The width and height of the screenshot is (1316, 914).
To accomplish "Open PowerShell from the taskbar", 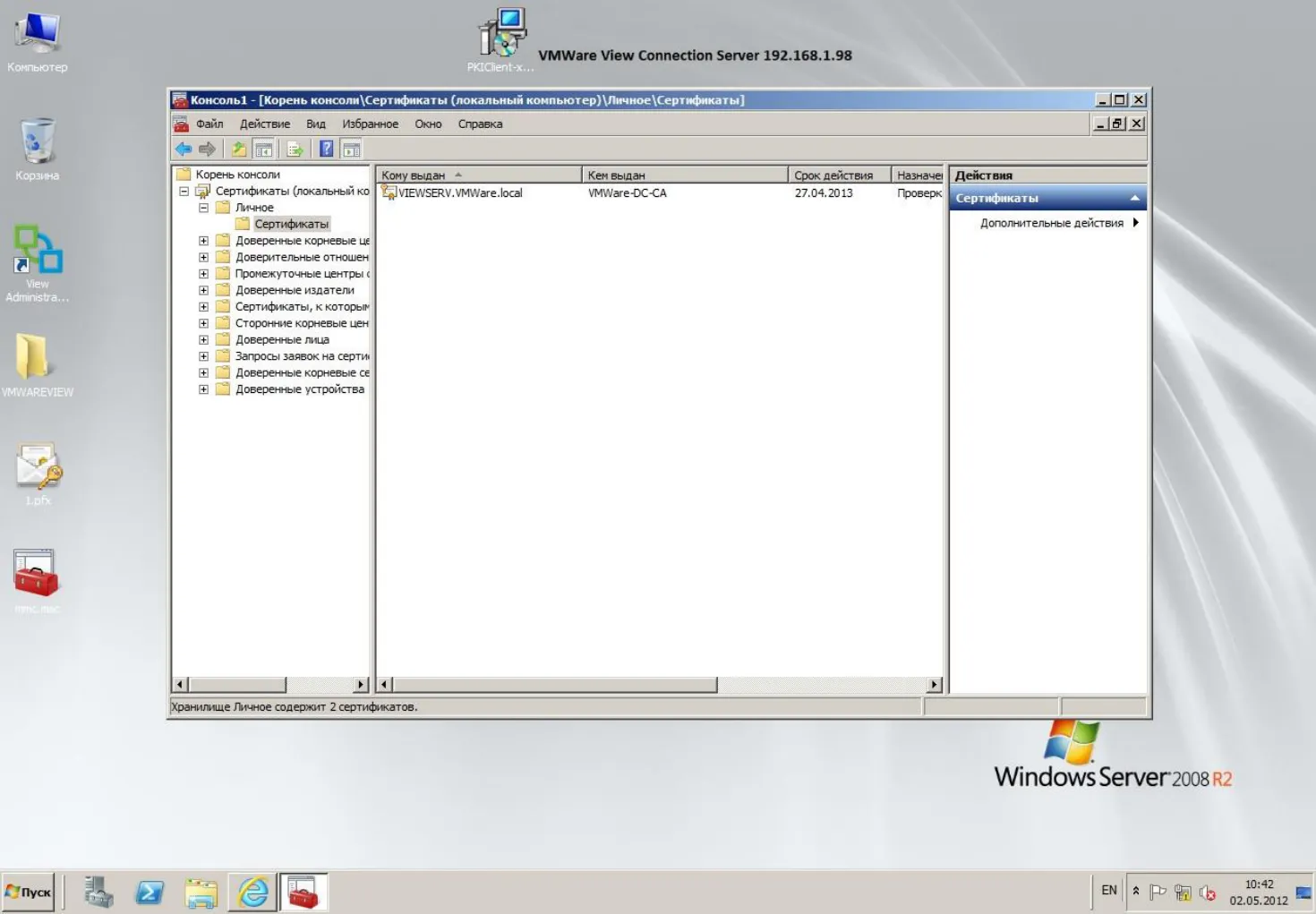I will point(150,893).
